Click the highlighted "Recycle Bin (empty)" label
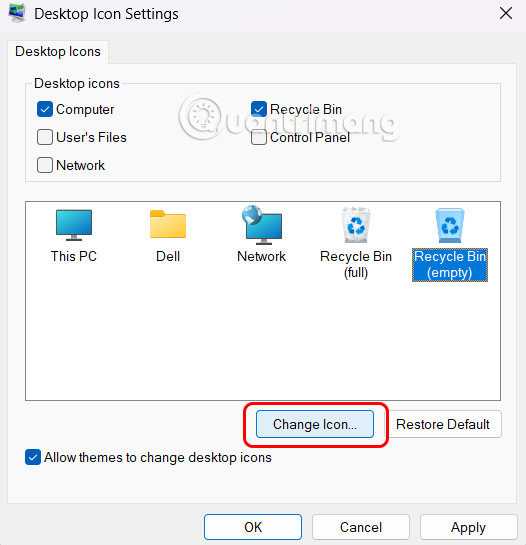The height and width of the screenshot is (545, 526). [x=450, y=265]
